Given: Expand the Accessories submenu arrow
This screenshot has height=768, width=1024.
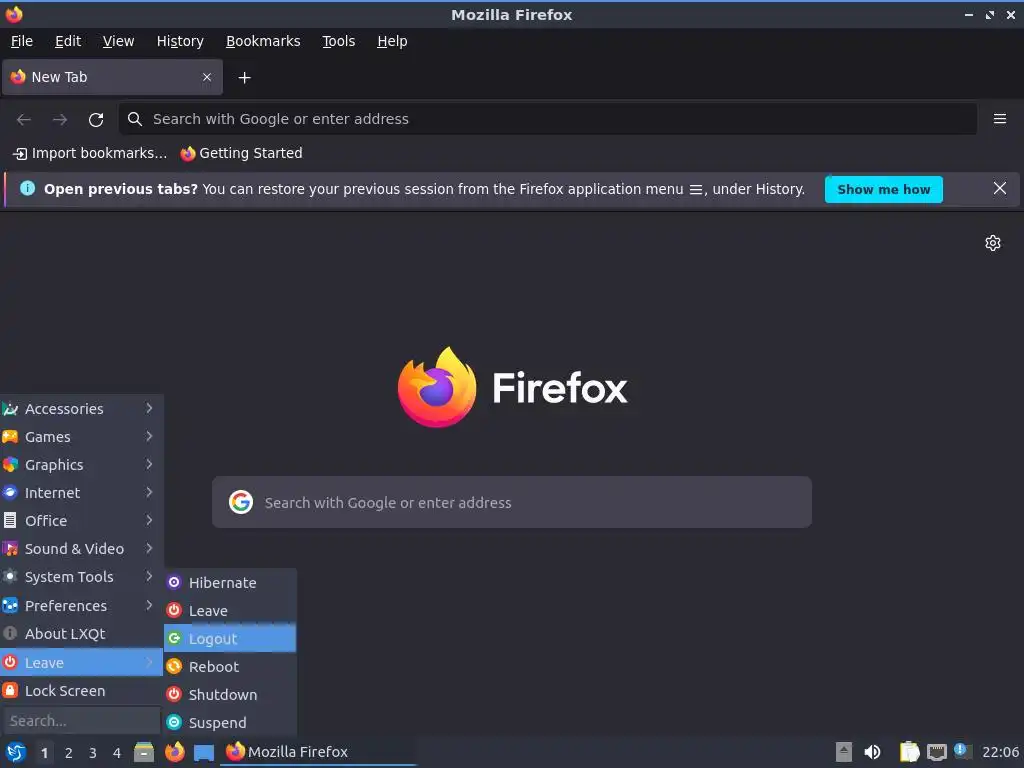Looking at the screenshot, I should click(149, 408).
